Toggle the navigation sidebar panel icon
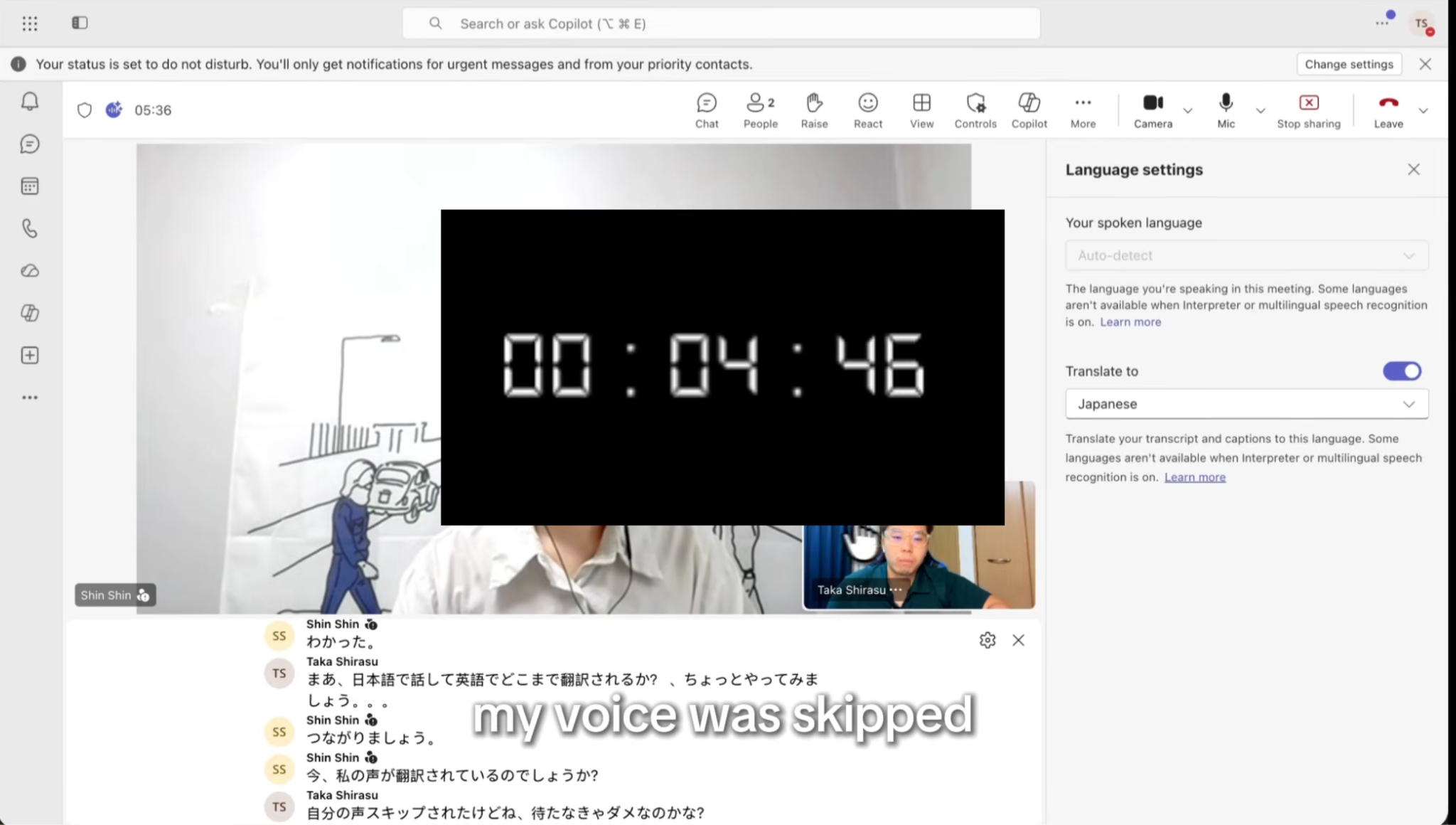Viewport: 1456px width, 825px height. pos(80,23)
